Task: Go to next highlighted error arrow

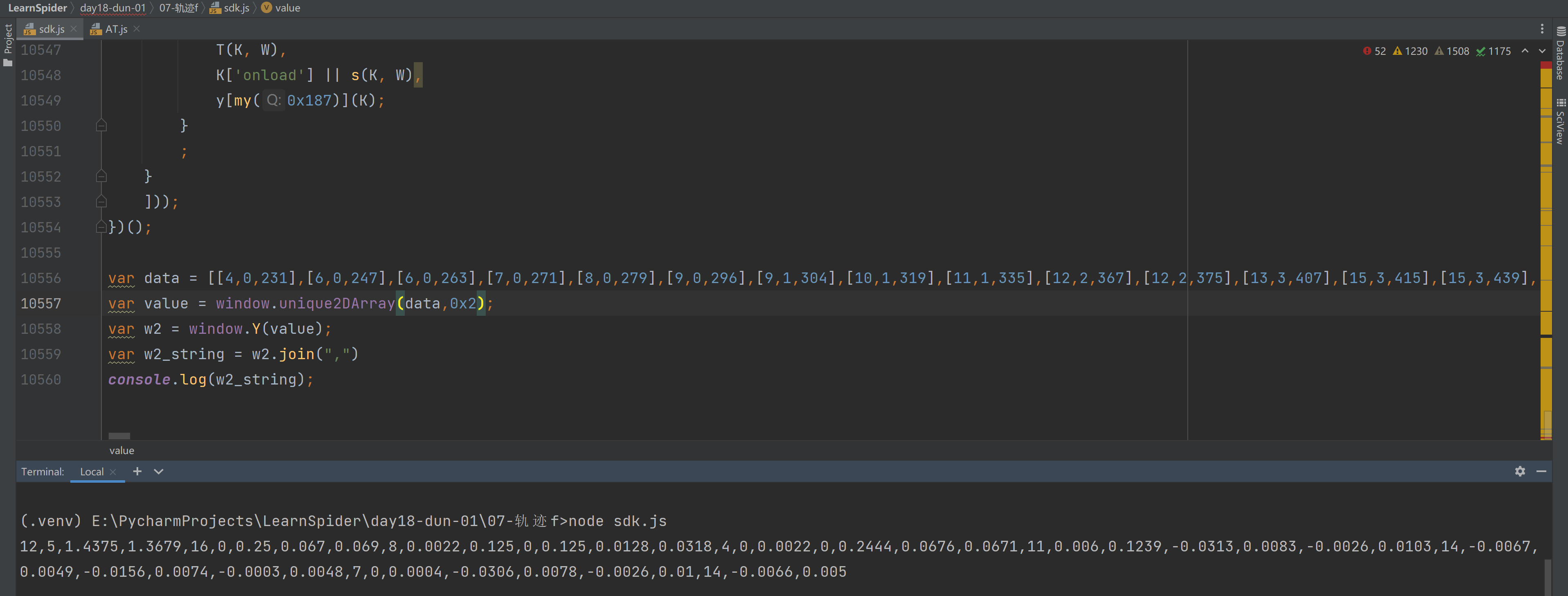Action: (1542, 51)
